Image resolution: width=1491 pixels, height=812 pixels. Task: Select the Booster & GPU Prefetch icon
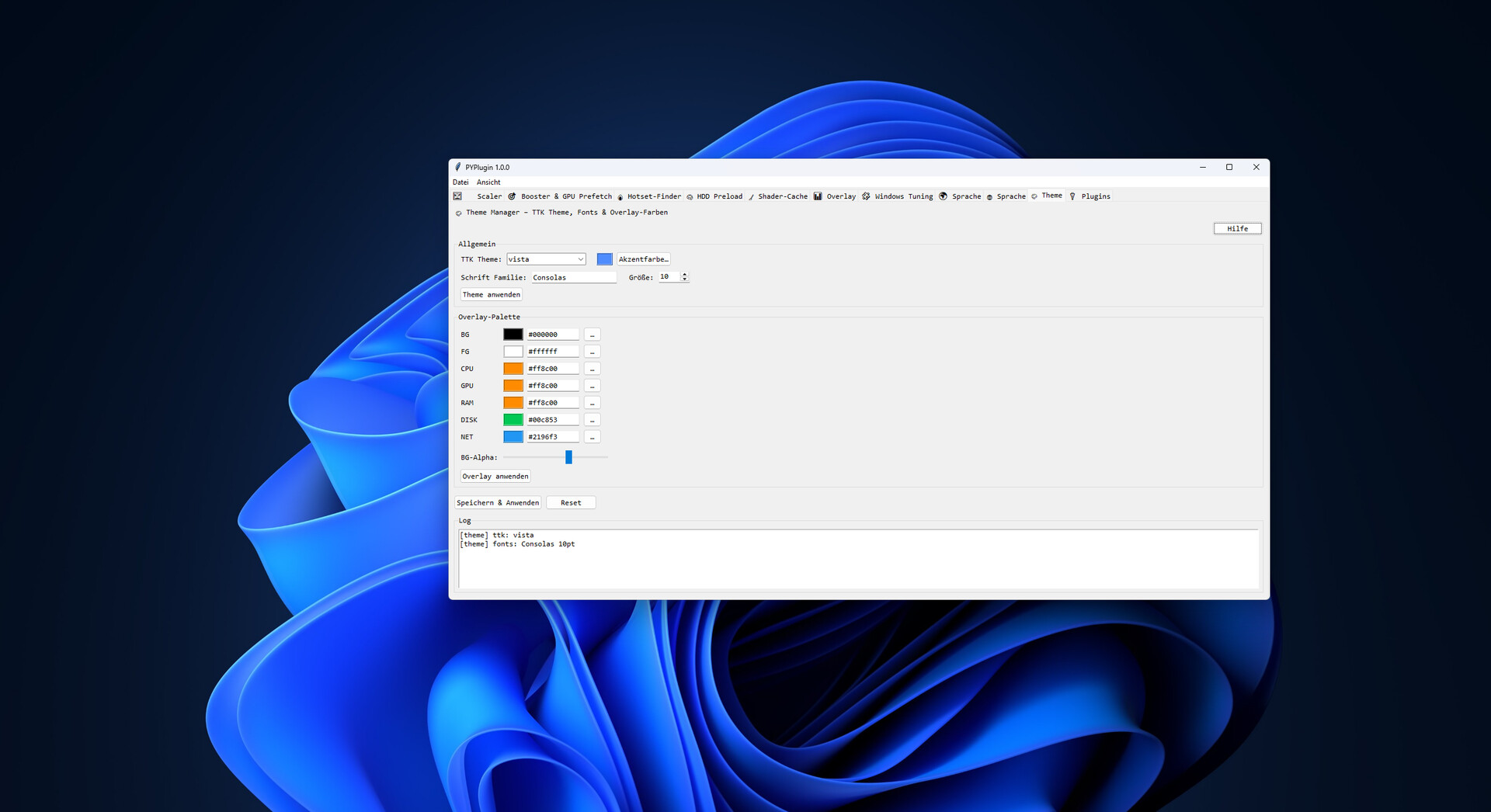[511, 196]
